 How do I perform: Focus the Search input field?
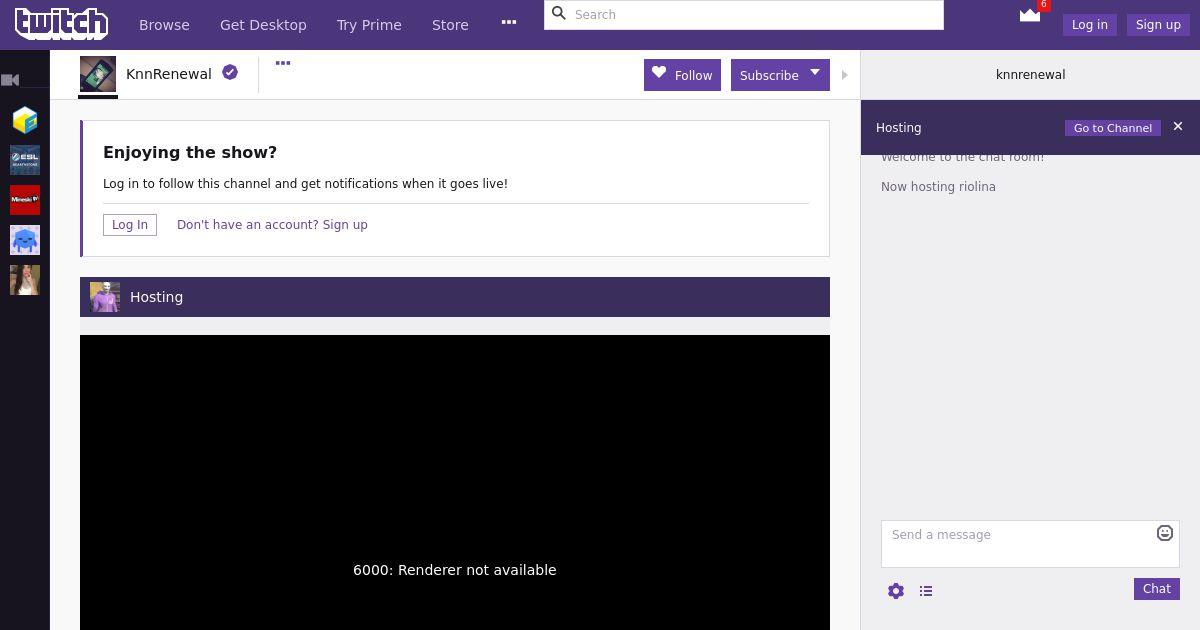click(x=744, y=15)
